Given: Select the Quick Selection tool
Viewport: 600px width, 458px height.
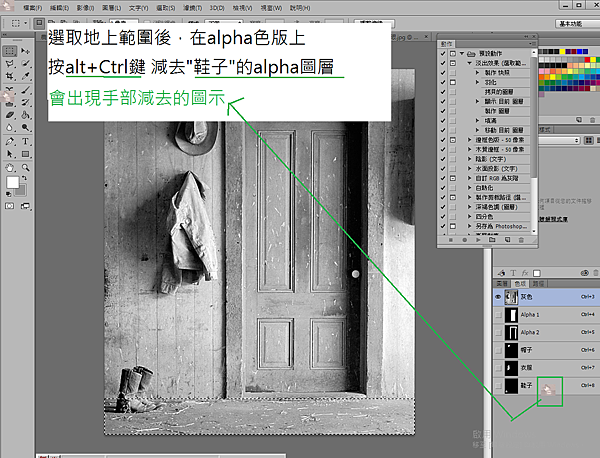Looking at the screenshot, I should point(25,64).
